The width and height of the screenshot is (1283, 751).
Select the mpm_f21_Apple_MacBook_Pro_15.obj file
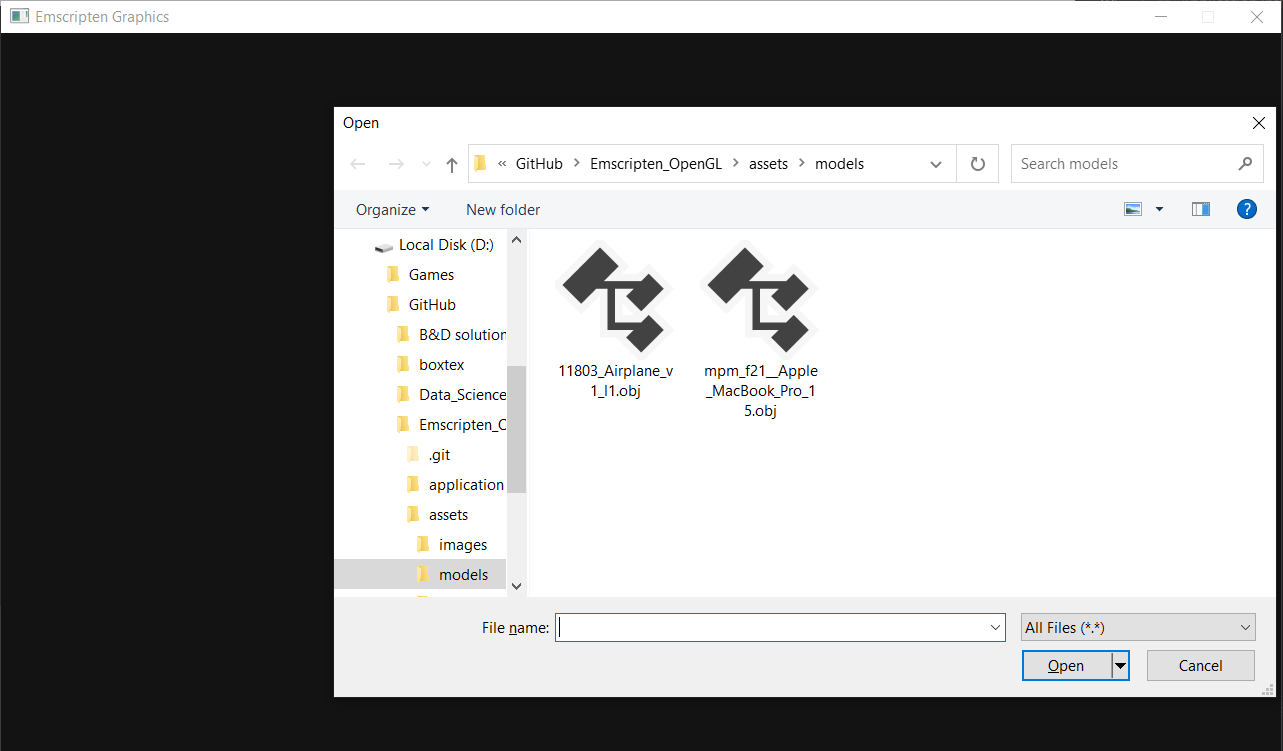click(x=760, y=300)
